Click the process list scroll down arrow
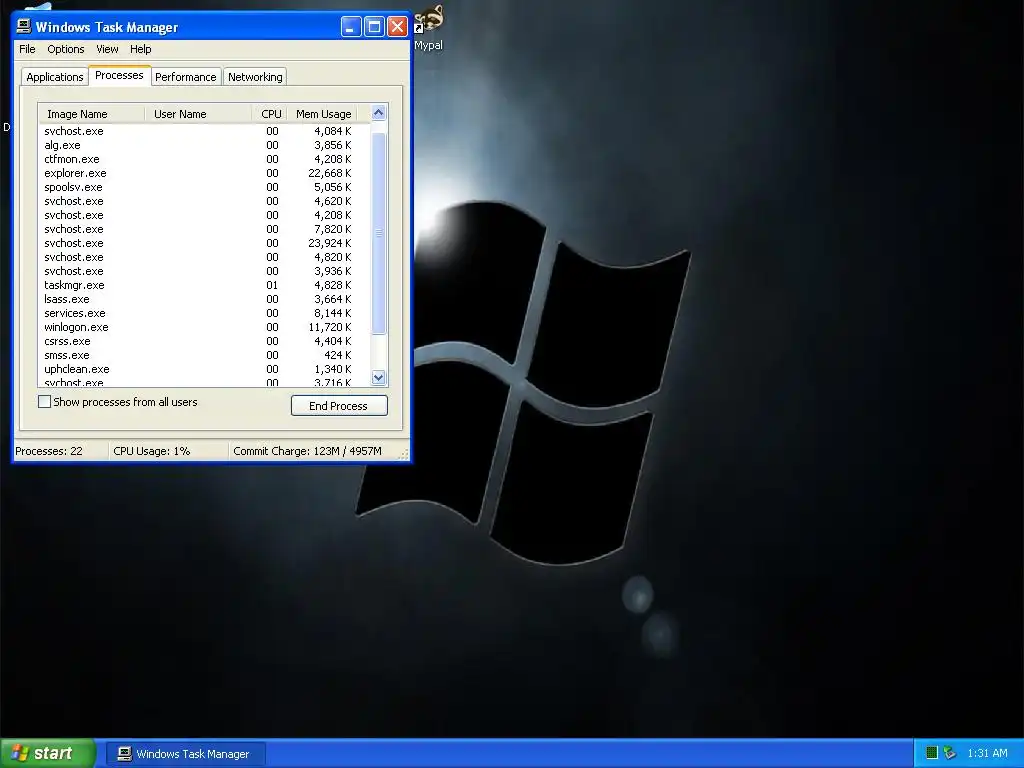 pyautogui.click(x=378, y=377)
